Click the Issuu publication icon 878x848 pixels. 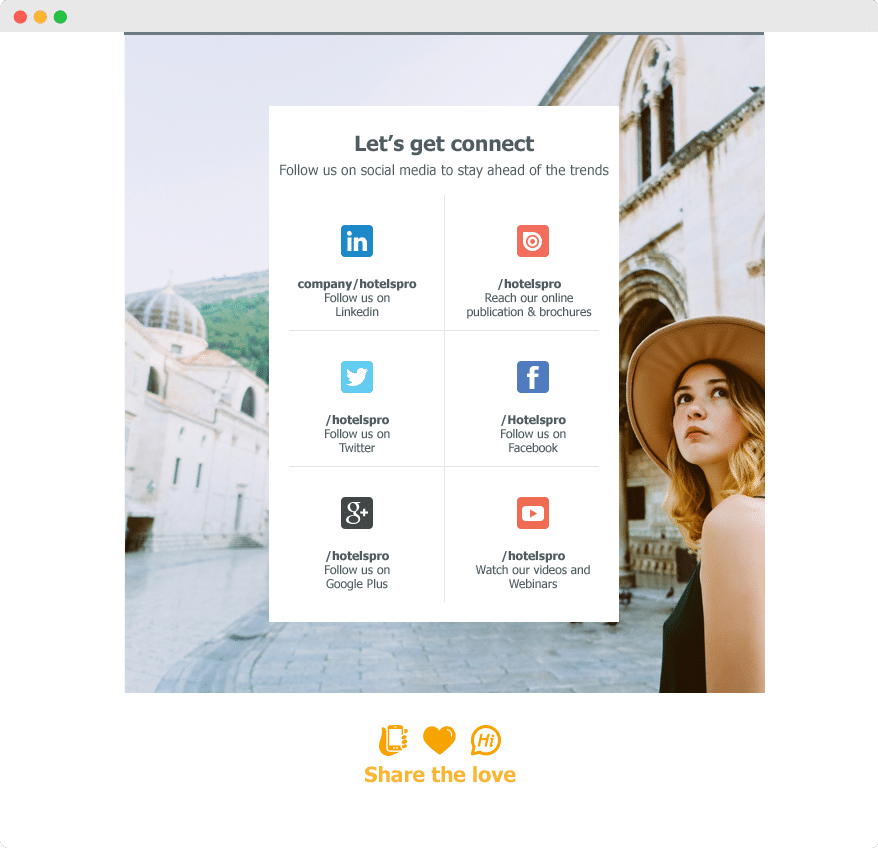coord(533,241)
